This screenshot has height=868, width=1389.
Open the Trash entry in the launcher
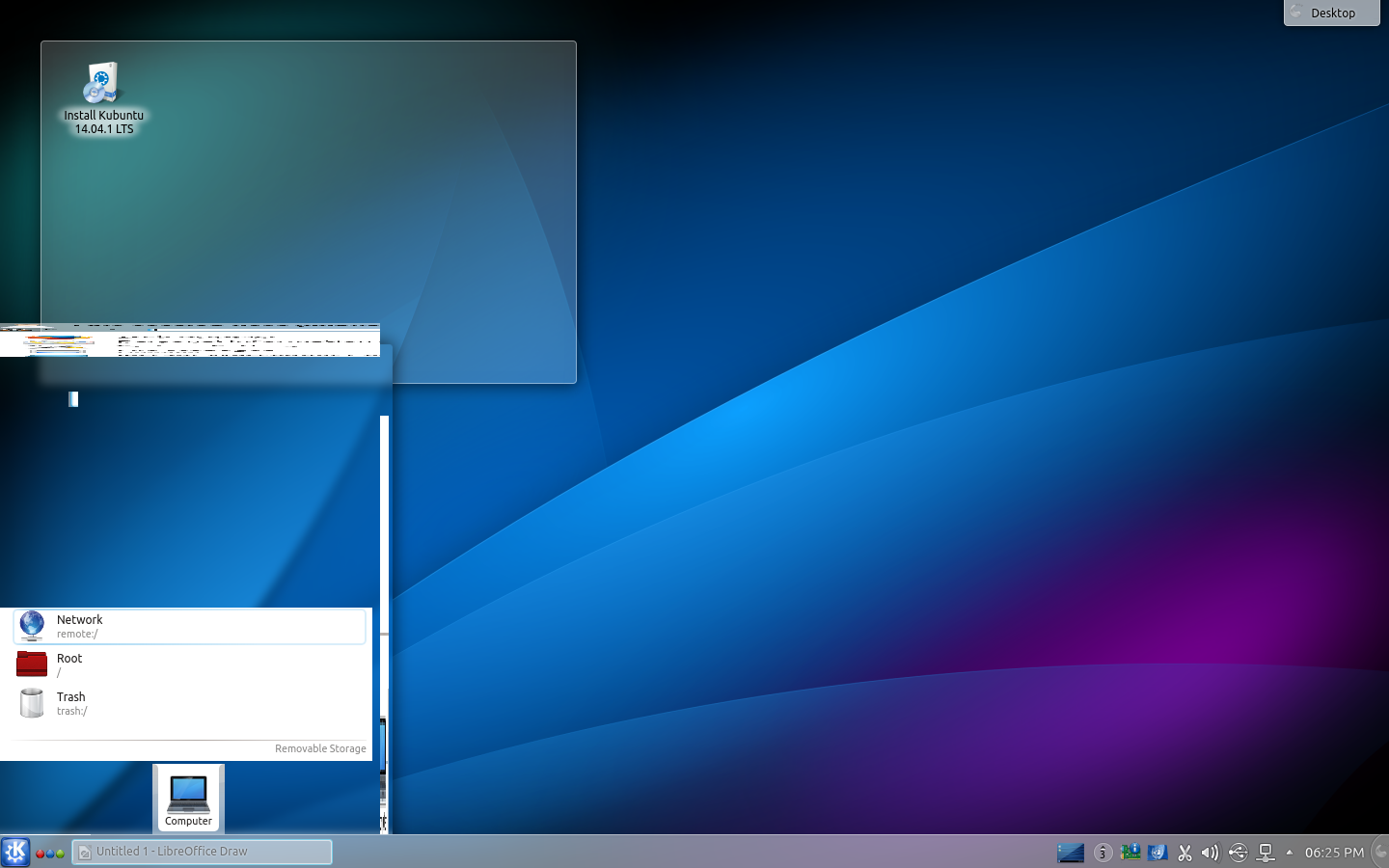(189, 704)
